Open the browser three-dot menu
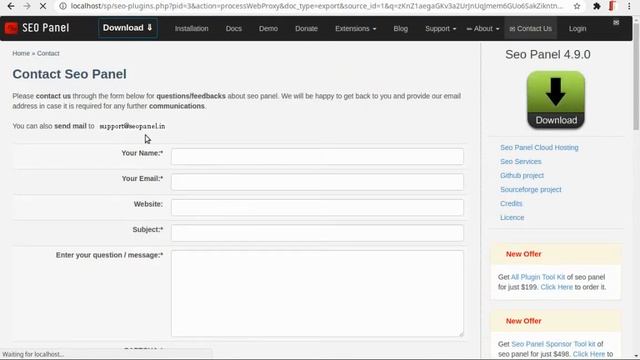The image size is (640, 360). [x=629, y=6]
